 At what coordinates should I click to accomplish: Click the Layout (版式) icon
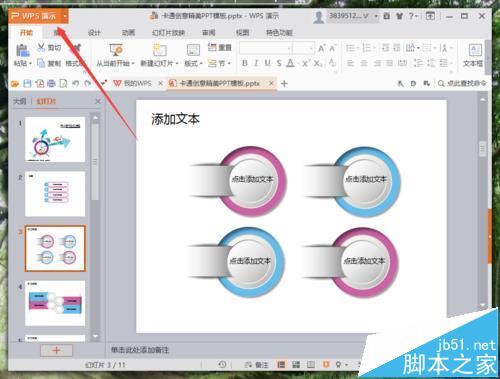click(193, 50)
